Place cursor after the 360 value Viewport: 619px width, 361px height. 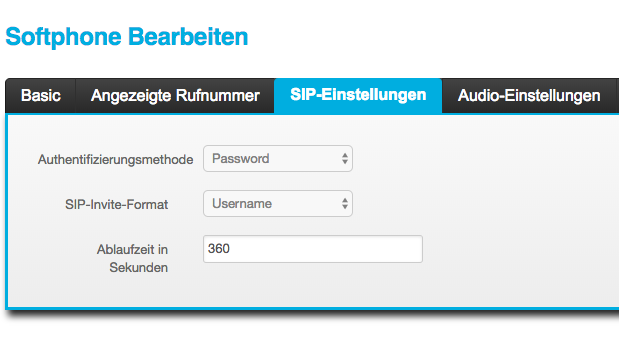230,249
